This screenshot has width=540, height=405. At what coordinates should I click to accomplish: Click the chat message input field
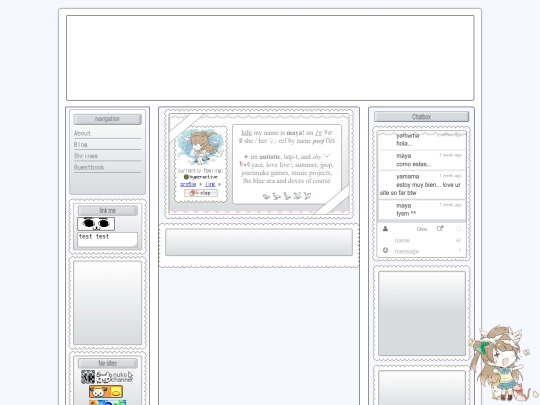[x=424, y=251]
